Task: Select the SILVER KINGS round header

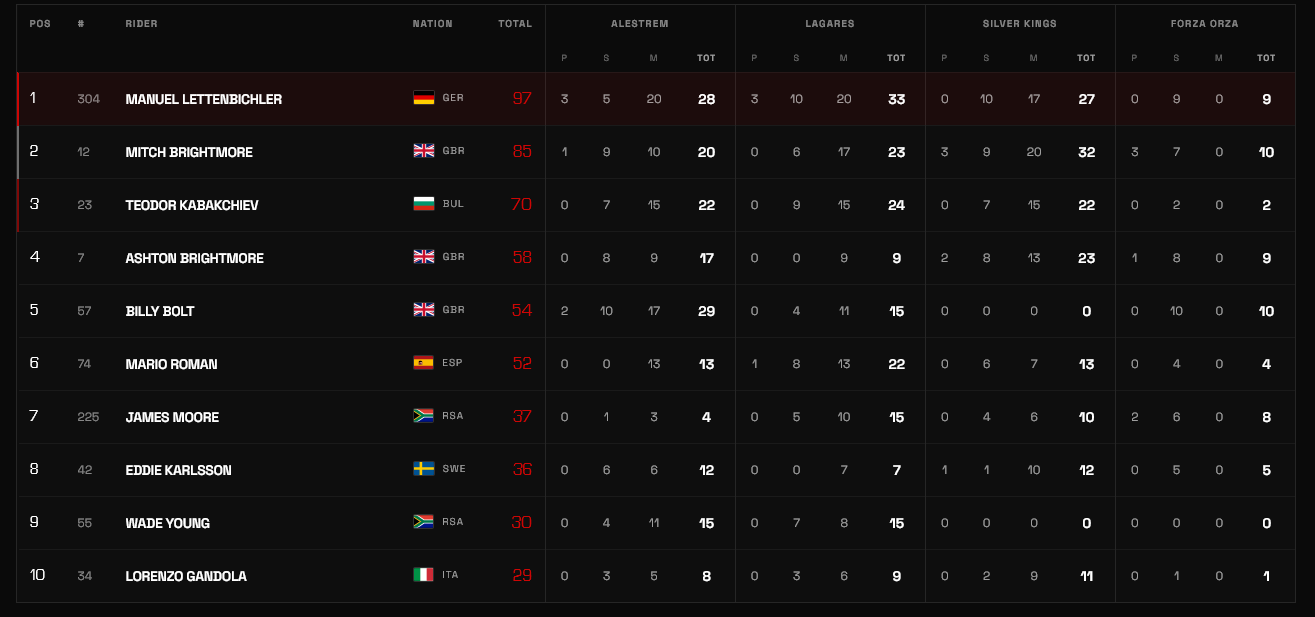Action: point(1020,24)
